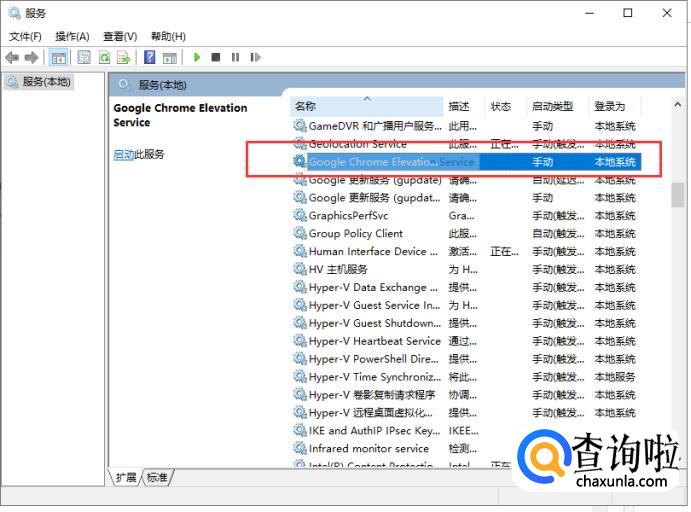The width and height of the screenshot is (691, 512).
Task: Click the Forward arrow toolbar icon
Action: [31, 57]
